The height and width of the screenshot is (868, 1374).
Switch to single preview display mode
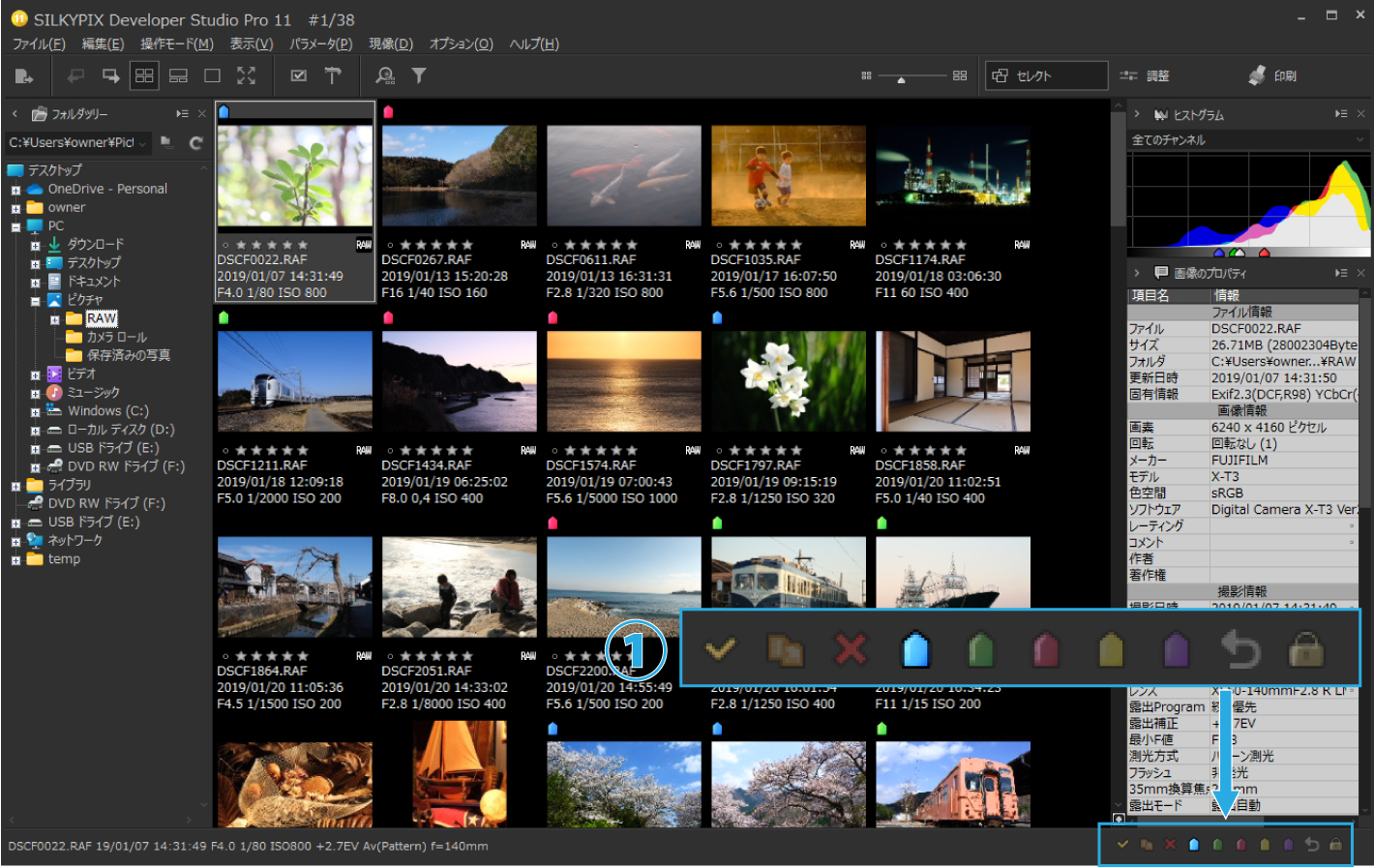click(x=212, y=75)
